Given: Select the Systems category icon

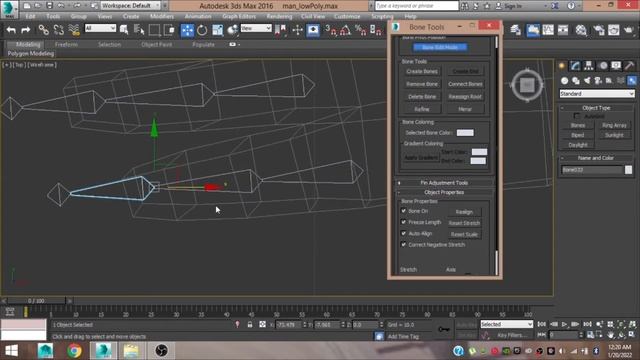Looking at the screenshot, I should pyautogui.click(x=632, y=81).
